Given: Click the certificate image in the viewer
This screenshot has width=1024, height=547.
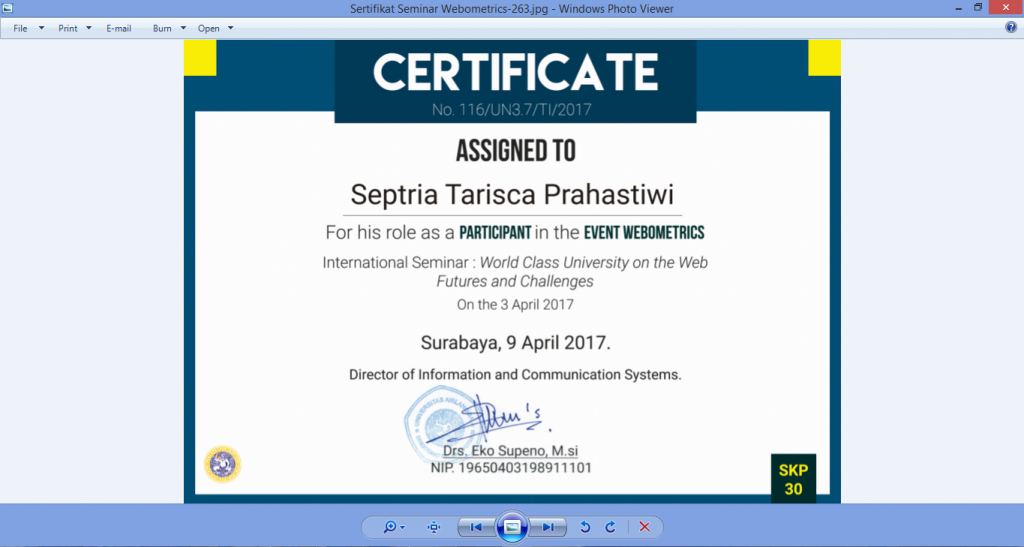Looking at the screenshot, I should (x=512, y=272).
